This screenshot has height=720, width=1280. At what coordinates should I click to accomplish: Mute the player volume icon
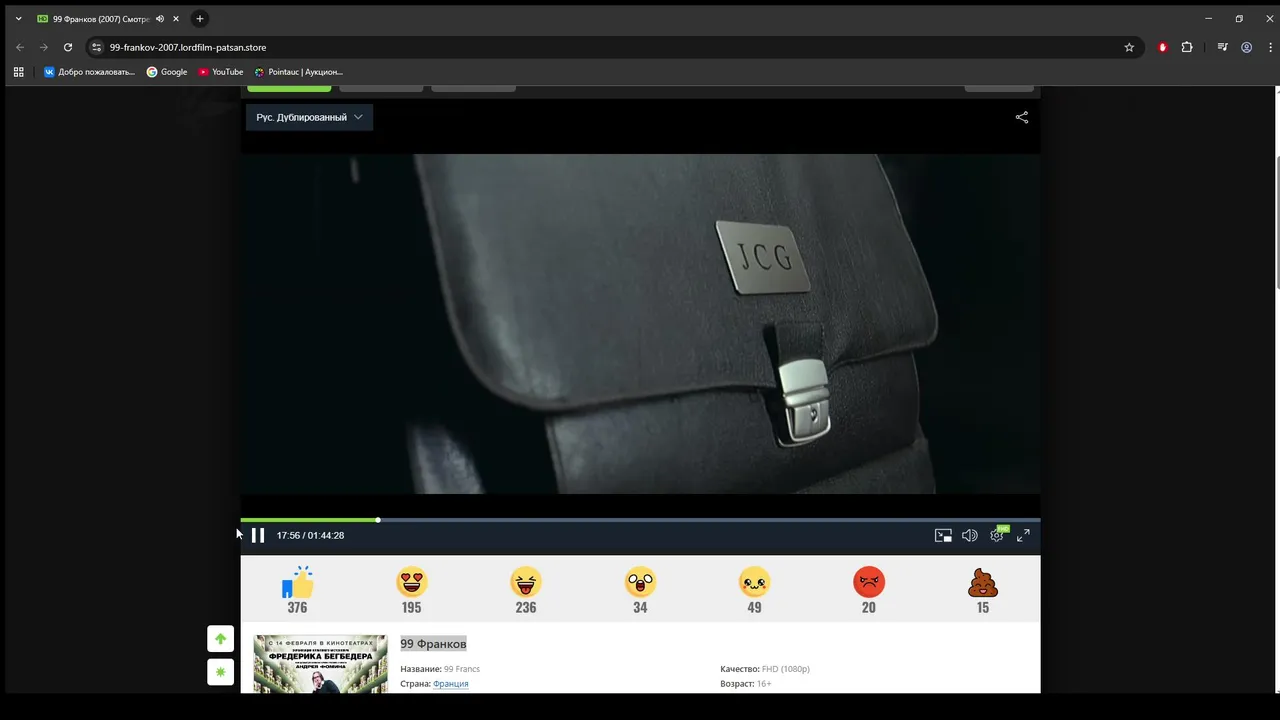coord(969,536)
